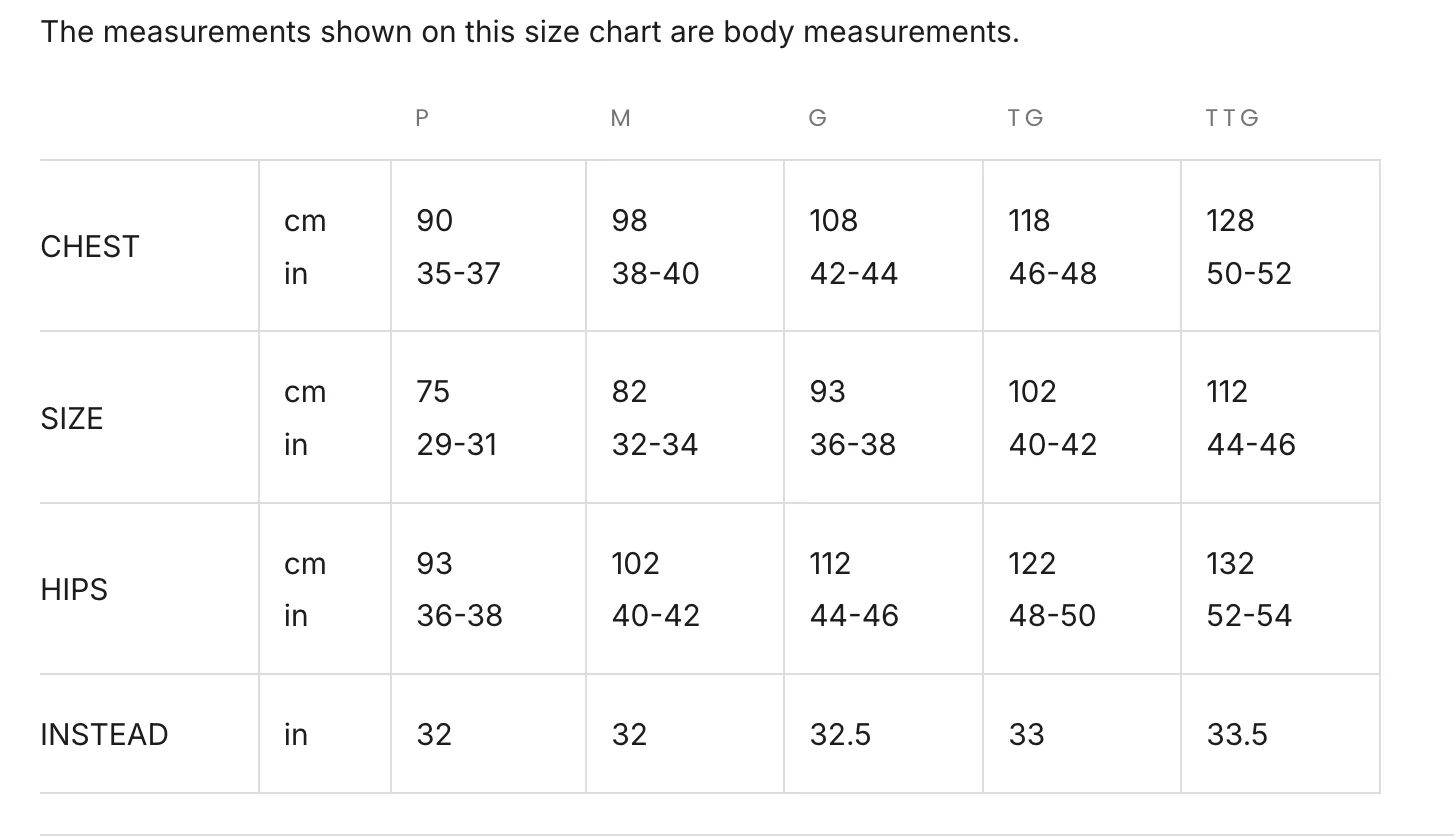Click the G size column header
Screen dimensions: 1454x836
817,118
